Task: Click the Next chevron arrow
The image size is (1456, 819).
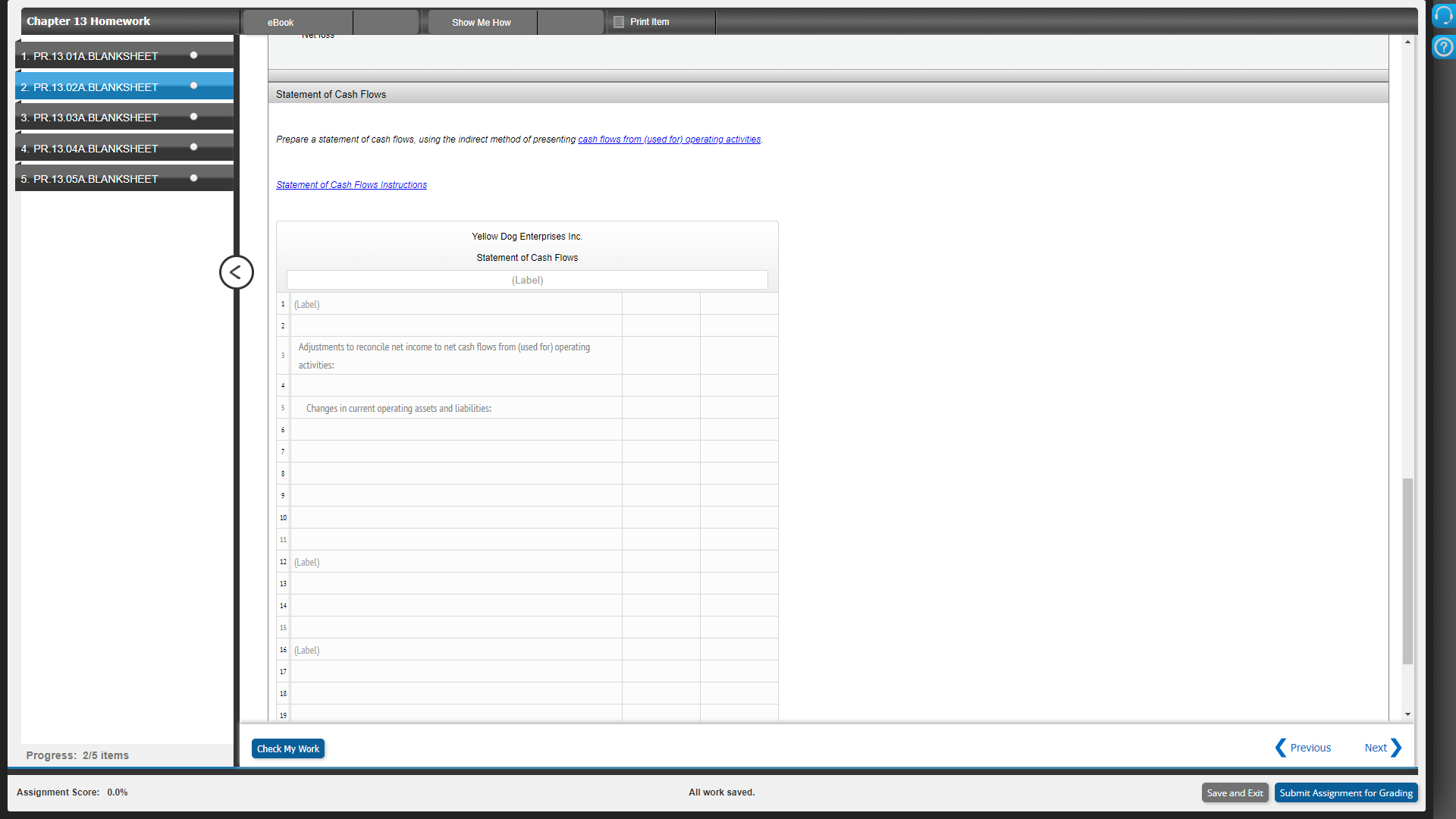Action: pyautogui.click(x=1398, y=748)
